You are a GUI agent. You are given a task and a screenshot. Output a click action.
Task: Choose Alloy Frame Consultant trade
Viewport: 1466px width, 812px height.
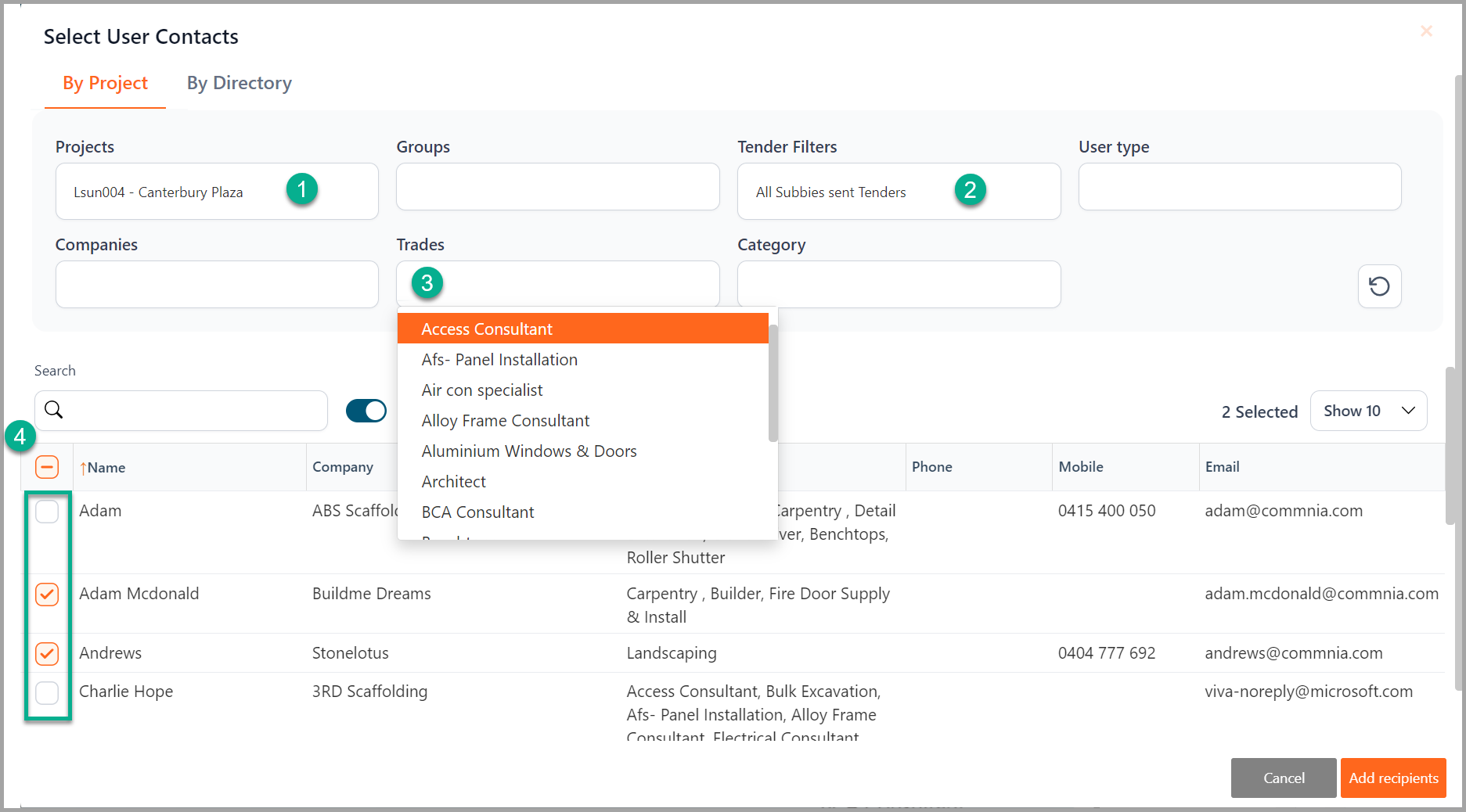582,421
